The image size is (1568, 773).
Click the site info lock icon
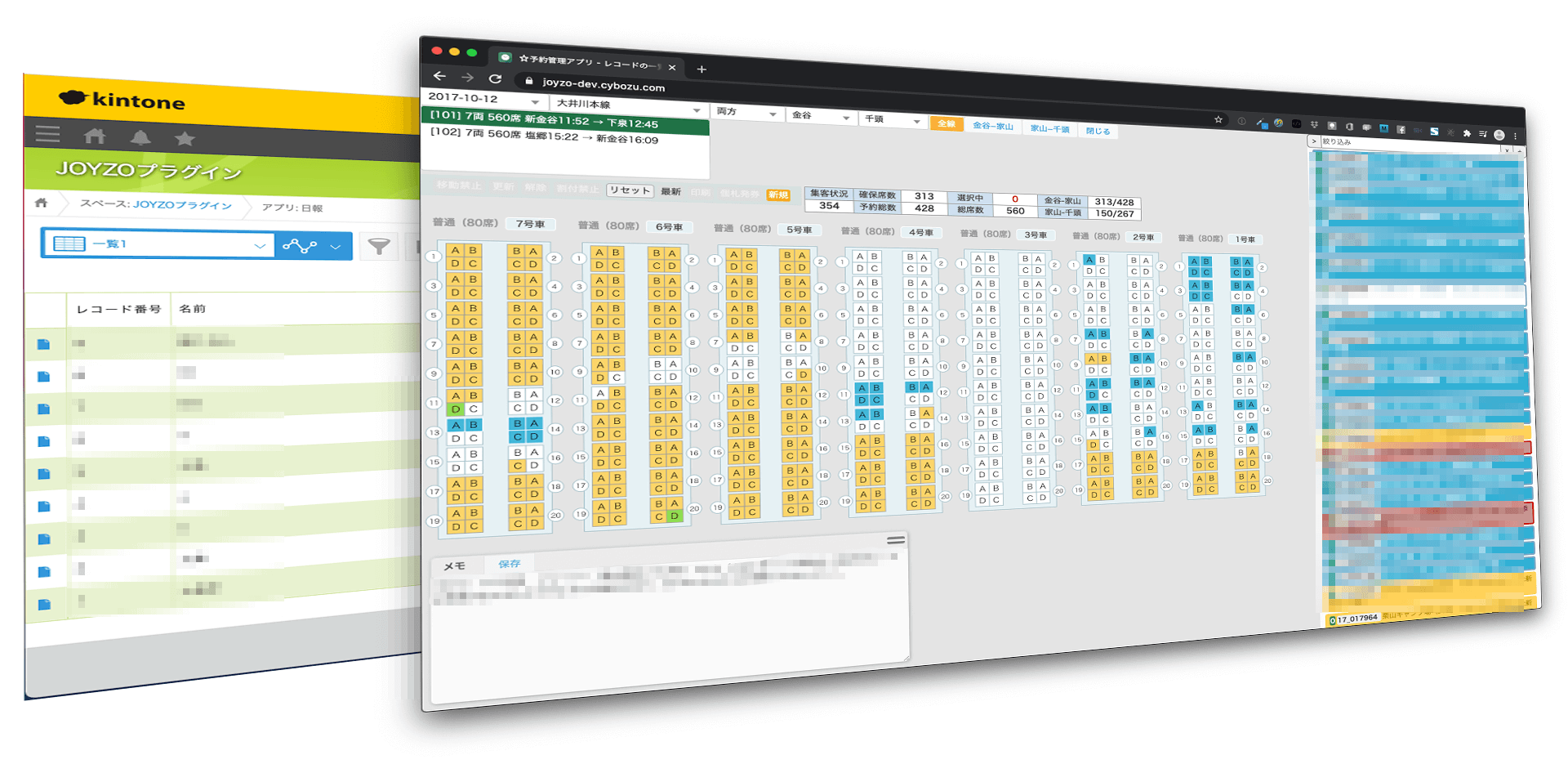point(528,81)
